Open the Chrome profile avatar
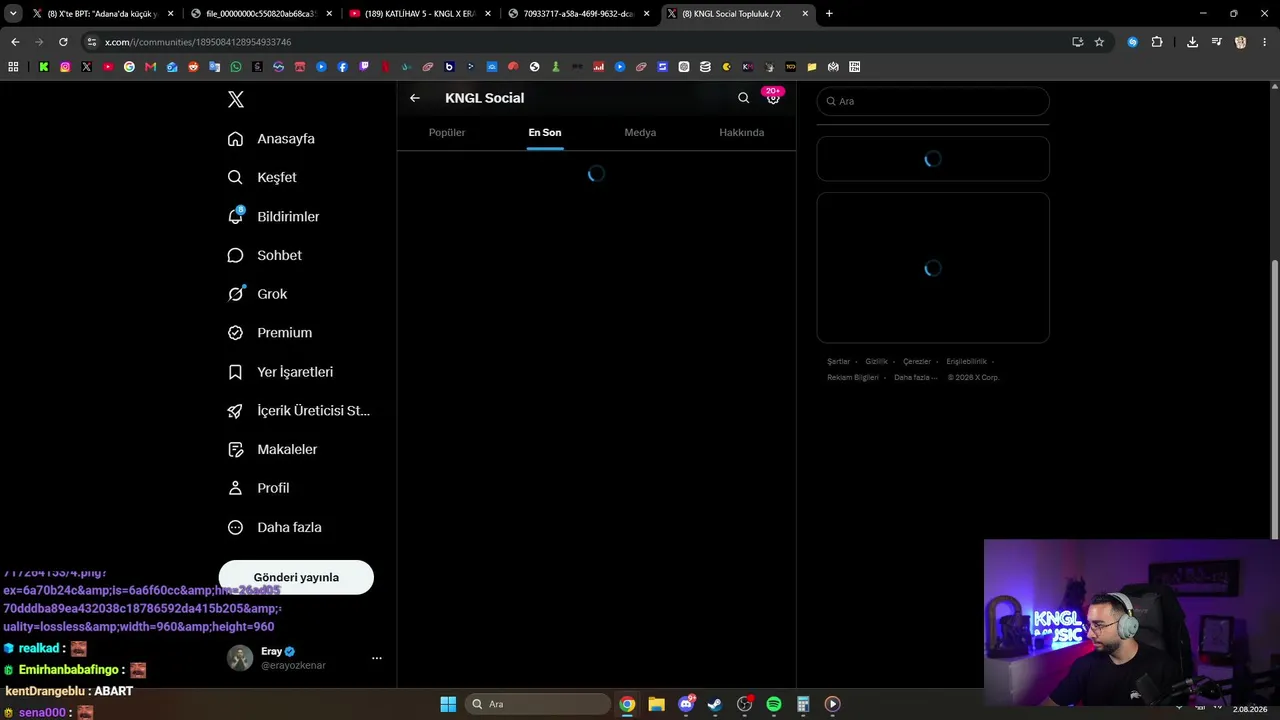Image resolution: width=1280 pixels, height=720 pixels. click(x=1241, y=42)
